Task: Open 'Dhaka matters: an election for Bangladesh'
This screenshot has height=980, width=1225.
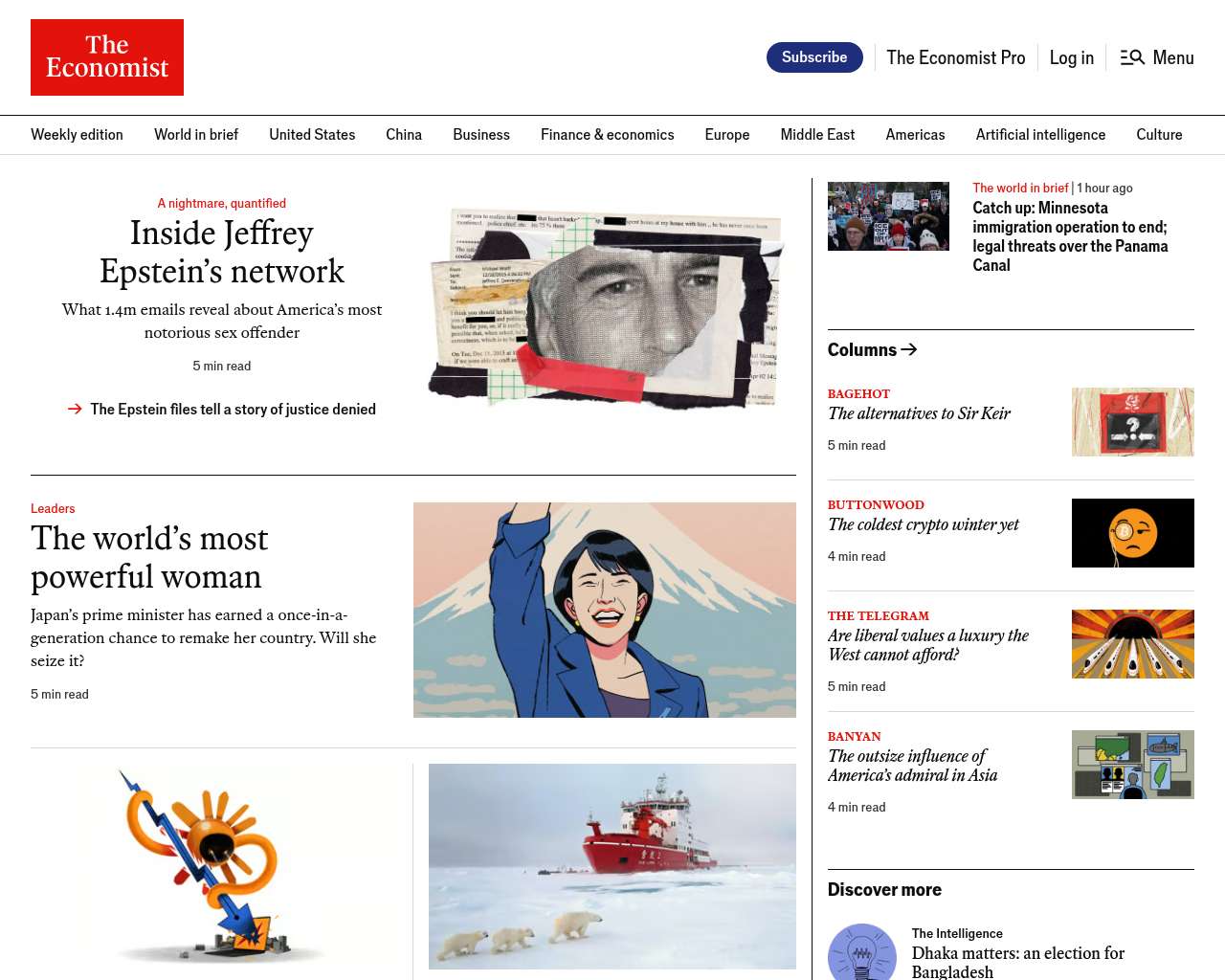Action: click(x=1018, y=962)
